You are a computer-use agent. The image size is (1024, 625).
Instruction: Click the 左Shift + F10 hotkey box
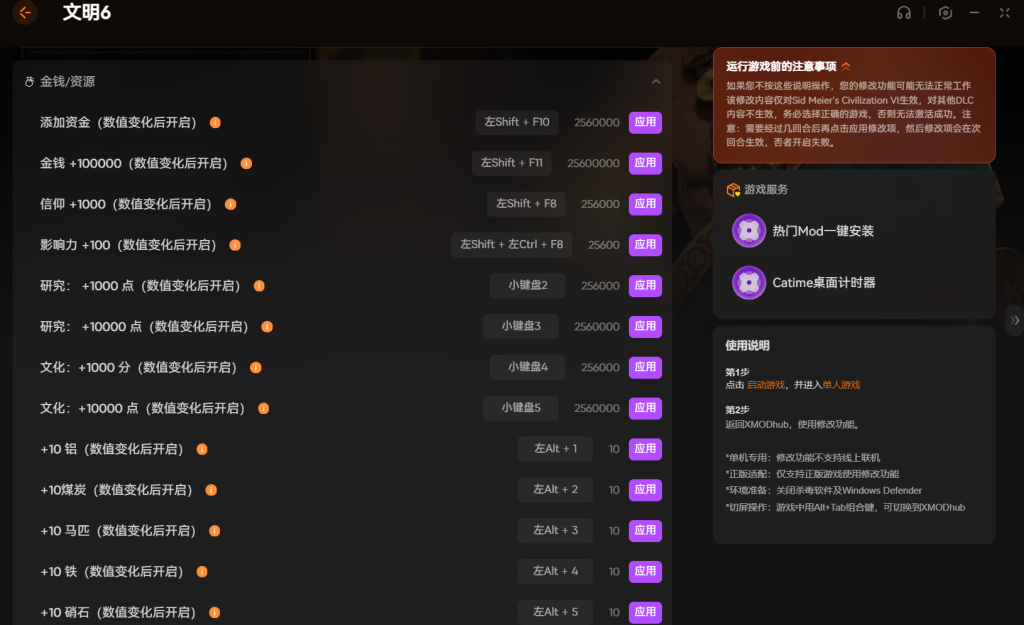[517, 122]
